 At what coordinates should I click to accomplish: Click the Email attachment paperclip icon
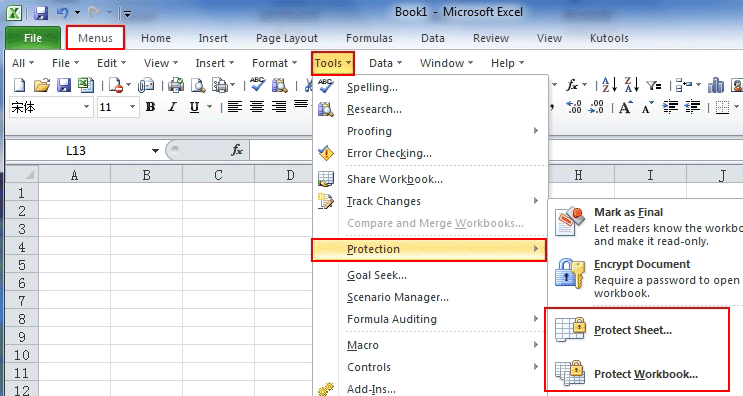(146, 86)
